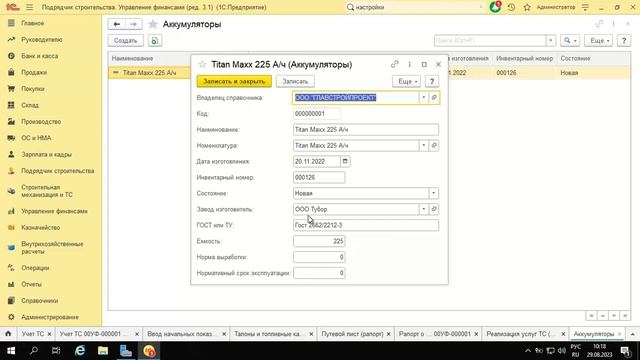Open File Explorer from the taskbar
This screenshot has width=640, height=360.
click(103, 351)
